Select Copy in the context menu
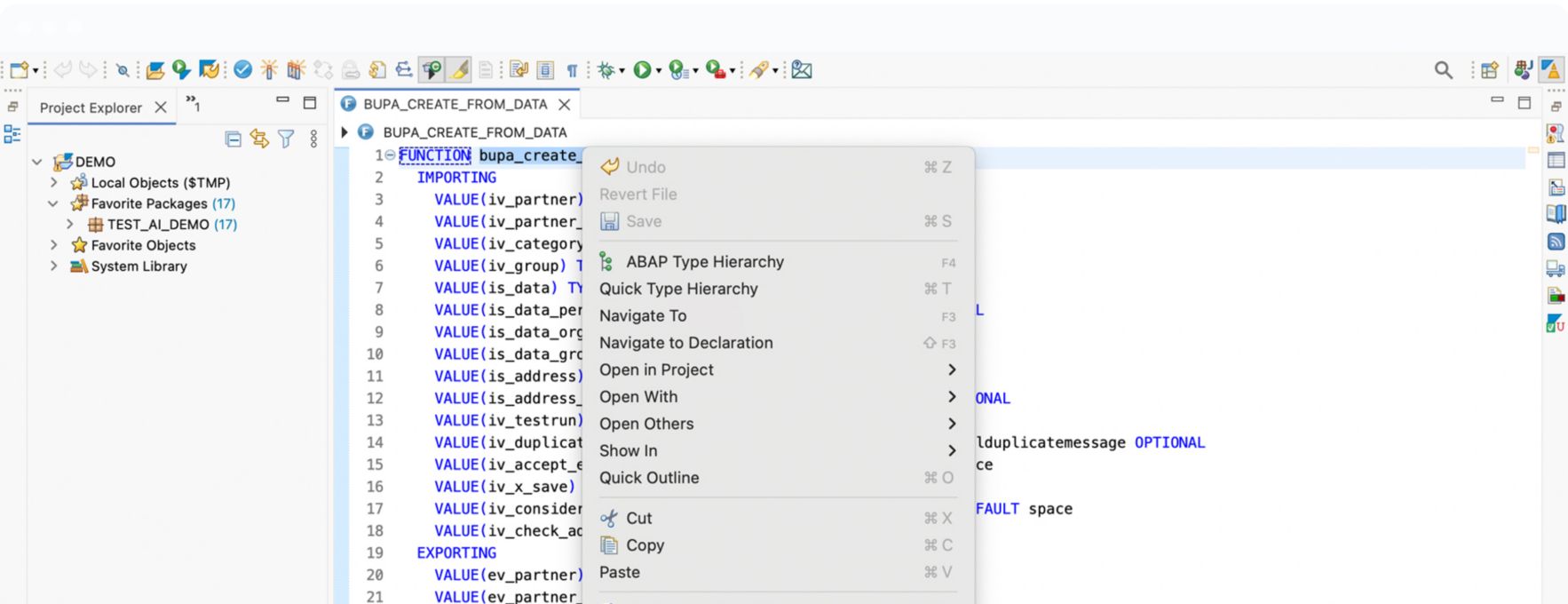The image size is (1568, 604). [645, 545]
